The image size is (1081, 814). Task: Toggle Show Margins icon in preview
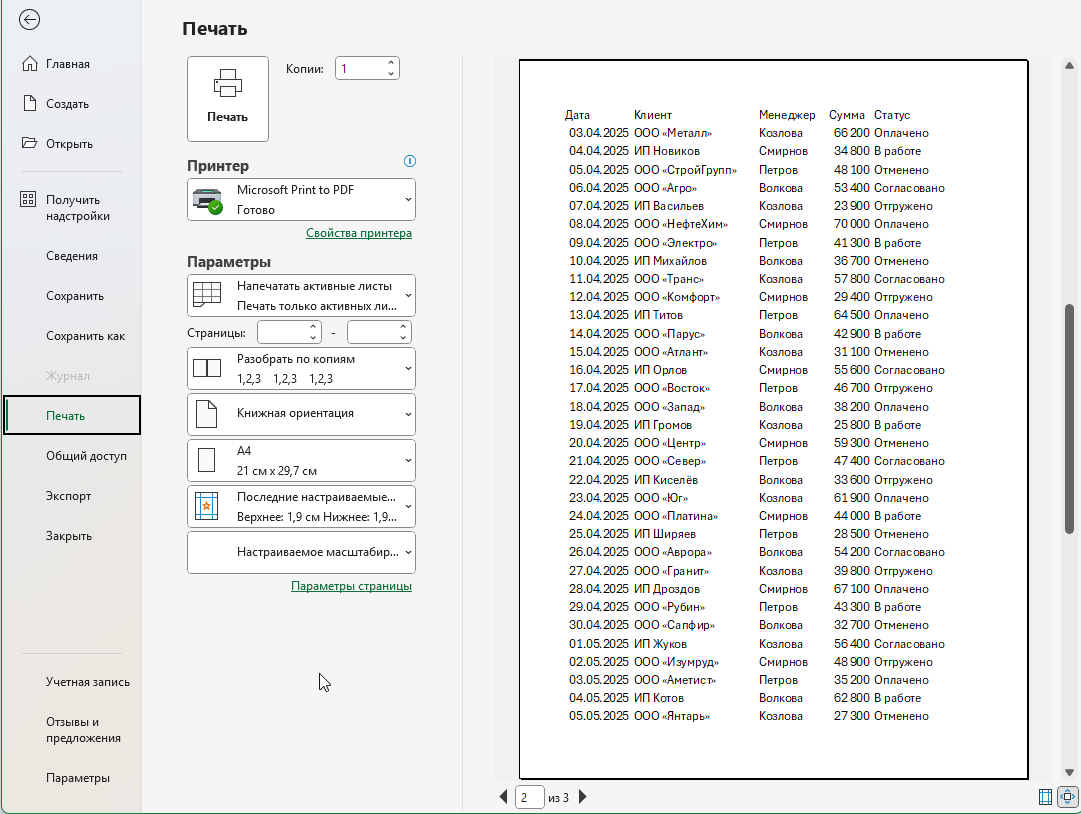coord(1045,797)
